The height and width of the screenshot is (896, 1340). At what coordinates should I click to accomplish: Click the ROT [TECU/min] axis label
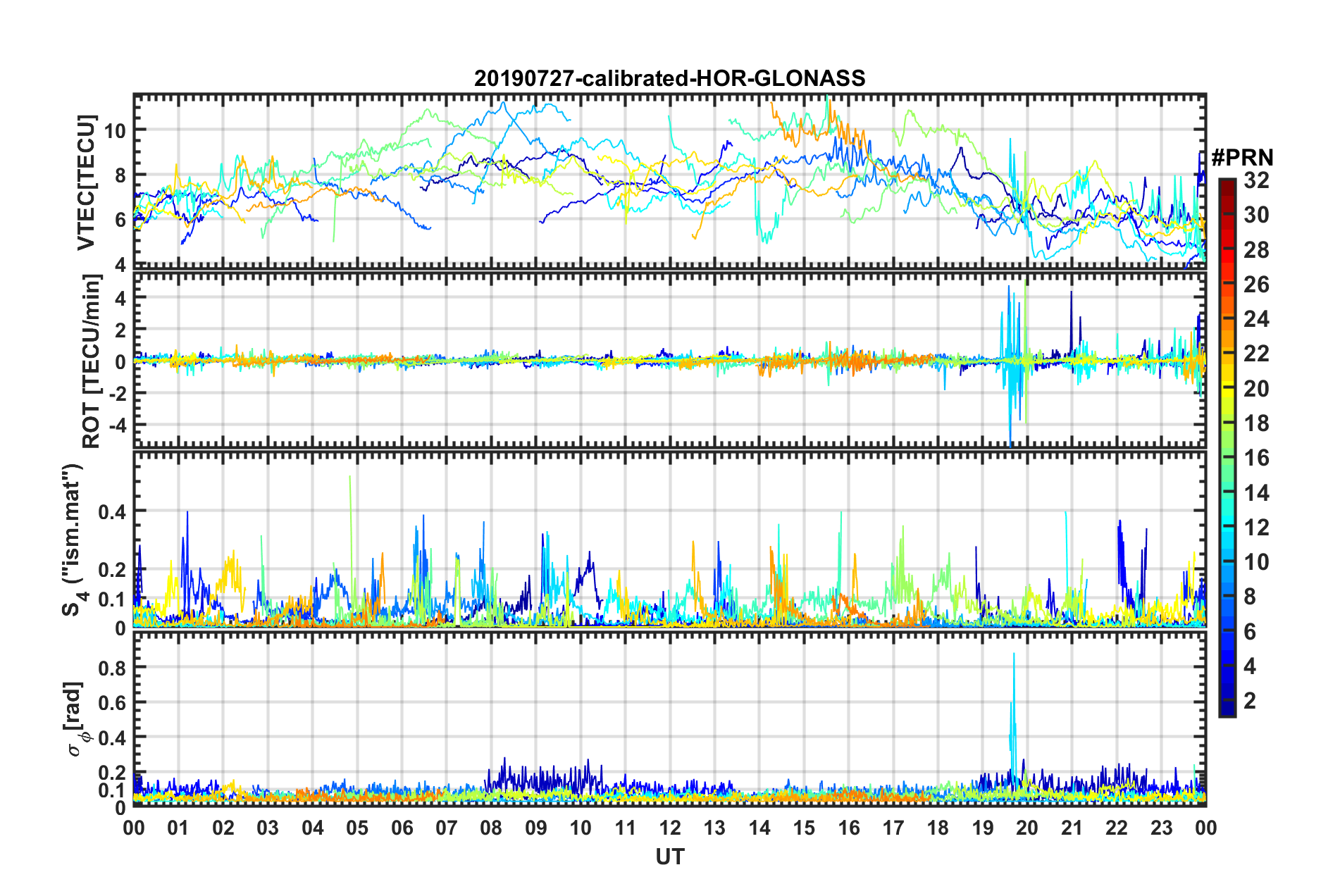(92, 361)
